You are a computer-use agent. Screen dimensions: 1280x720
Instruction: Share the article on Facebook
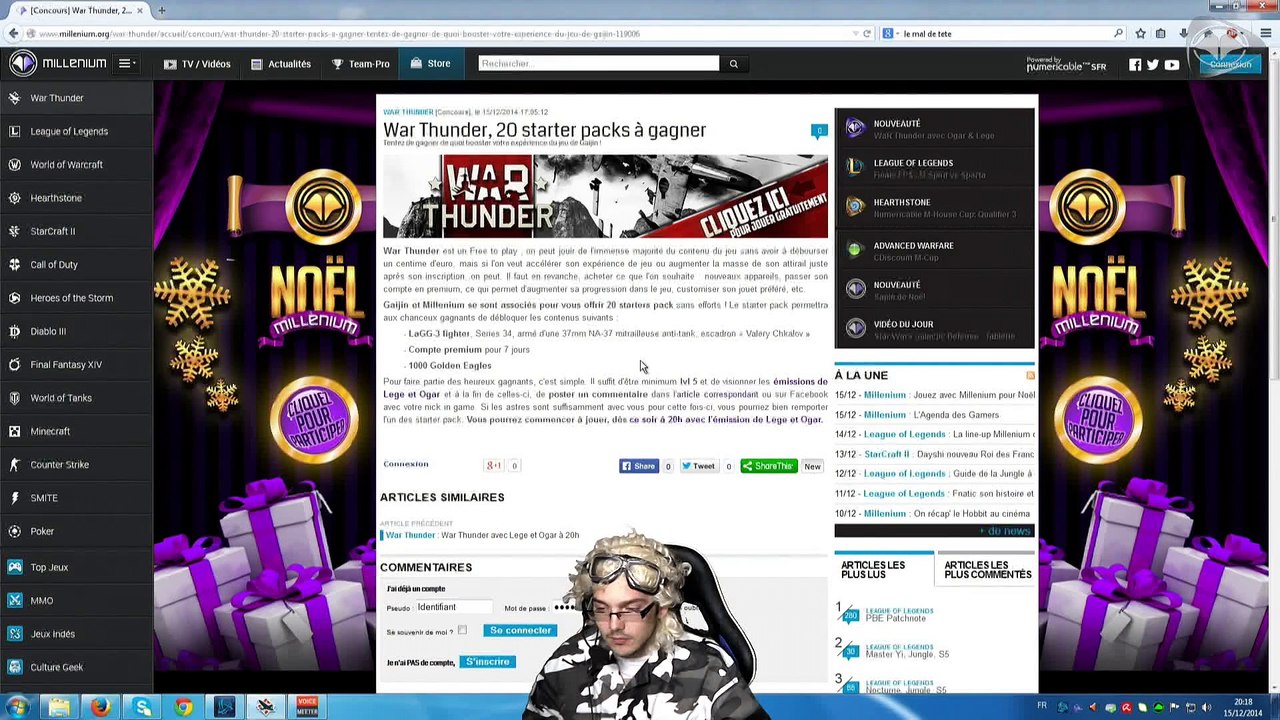(x=639, y=466)
